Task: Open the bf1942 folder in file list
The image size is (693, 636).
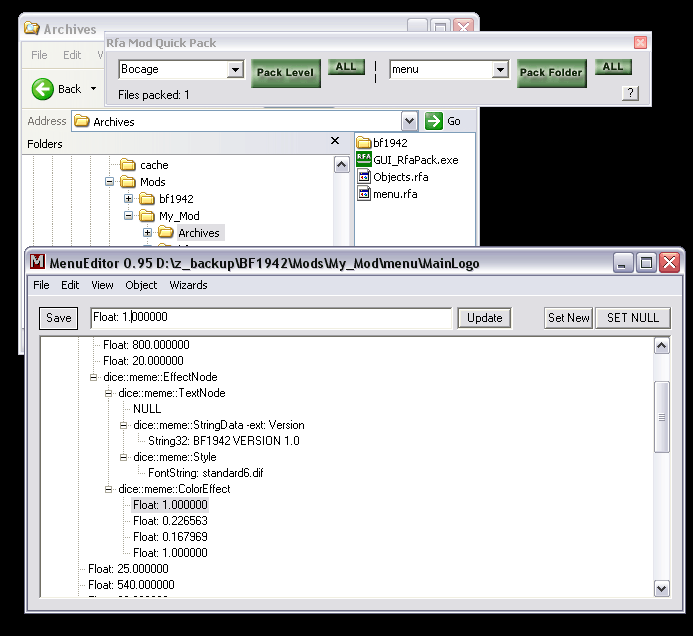Action: pyautogui.click(x=382, y=143)
